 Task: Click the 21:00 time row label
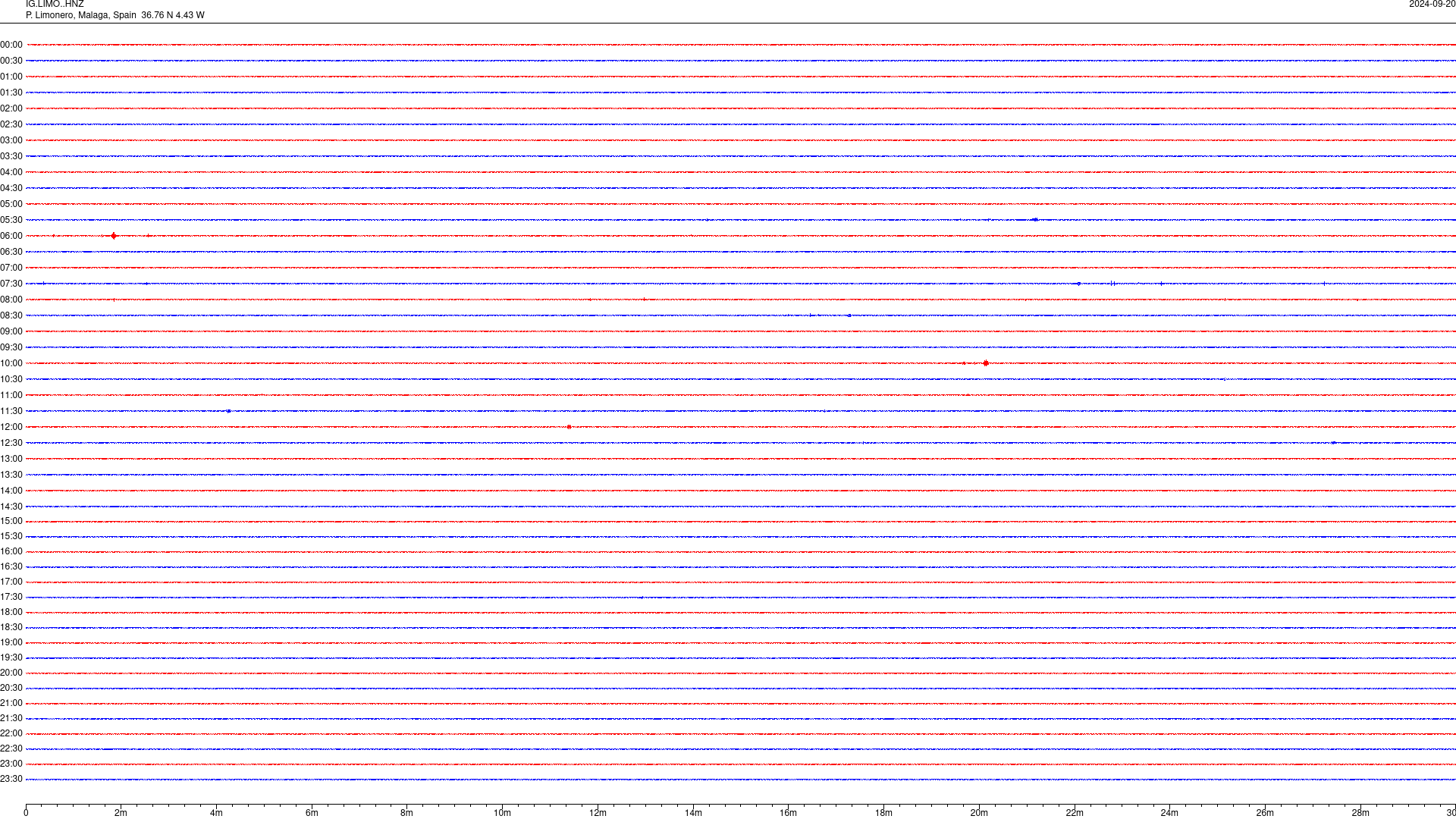(11, 703)
